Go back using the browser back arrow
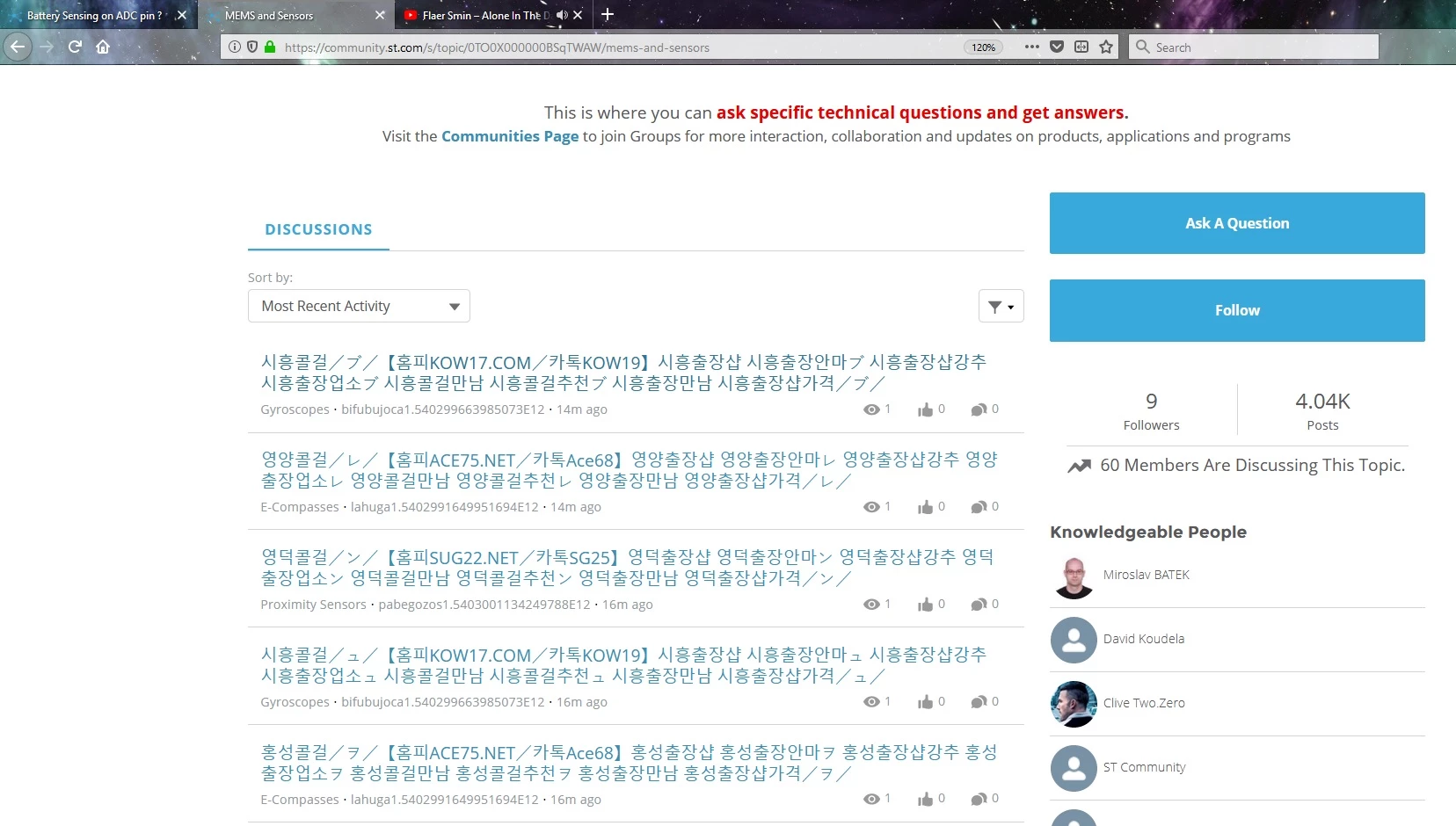Image resolution: width=1456 pixels, height=826 pixels. tap(18, 47)
